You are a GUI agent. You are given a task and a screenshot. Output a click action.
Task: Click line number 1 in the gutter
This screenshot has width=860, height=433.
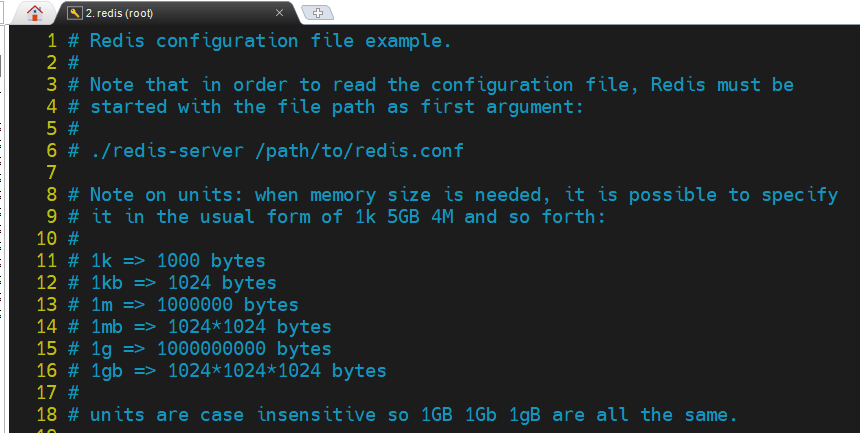click(x=52, y=41)
